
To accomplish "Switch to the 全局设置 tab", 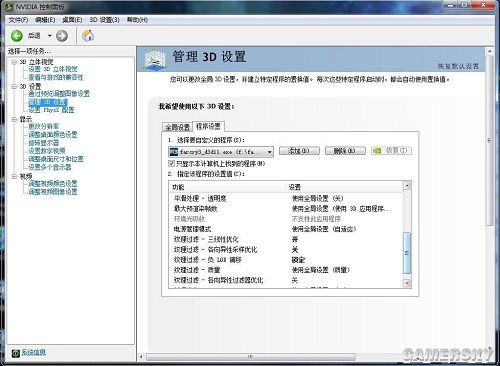I will (178, 127).
